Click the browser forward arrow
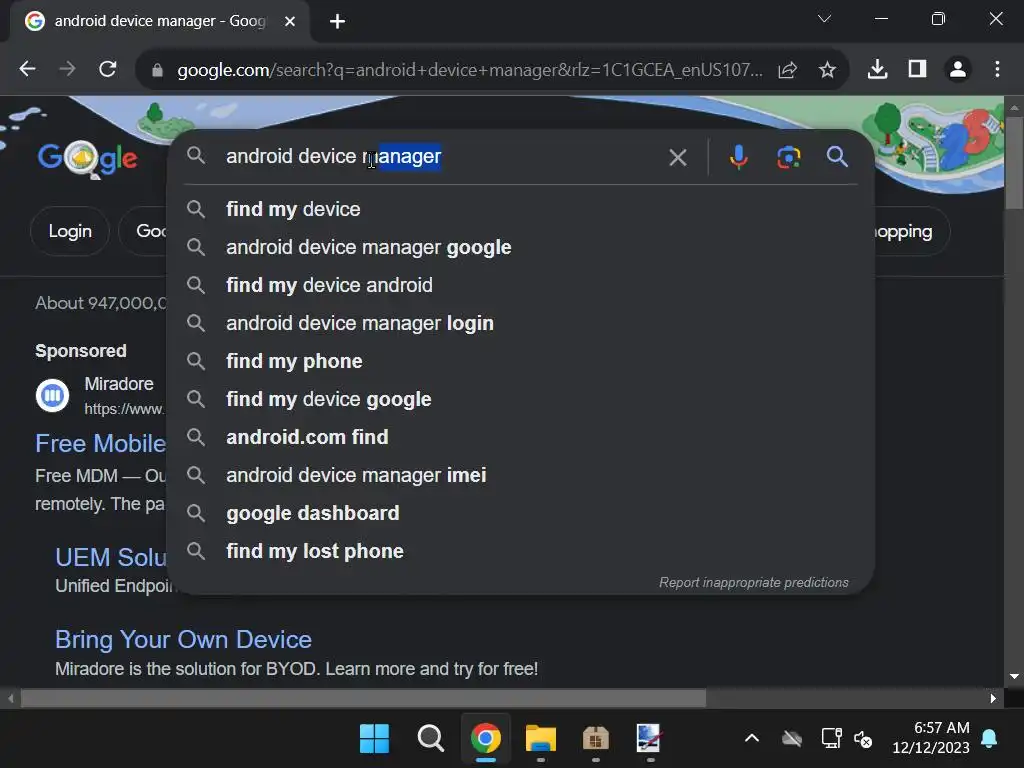Image resolution: width=1024 pixels, height=768 pixels. click(x=67, y=69)
